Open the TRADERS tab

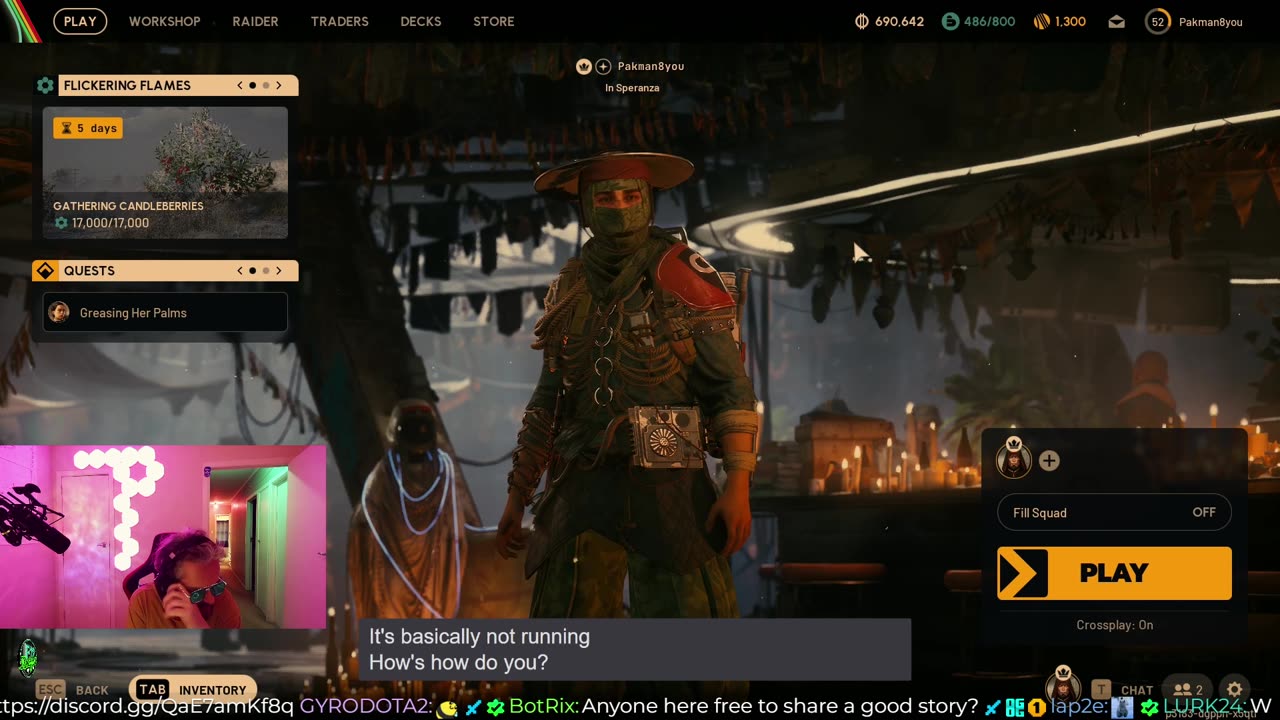339,21
